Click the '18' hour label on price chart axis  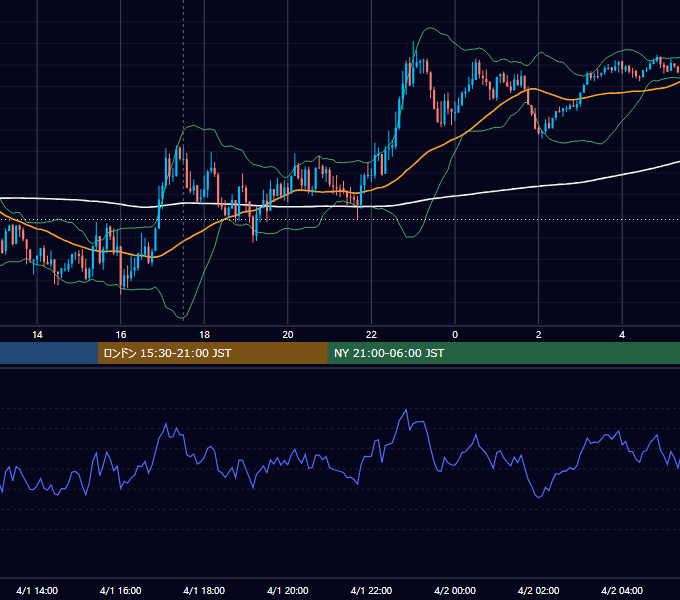point(204,335)
